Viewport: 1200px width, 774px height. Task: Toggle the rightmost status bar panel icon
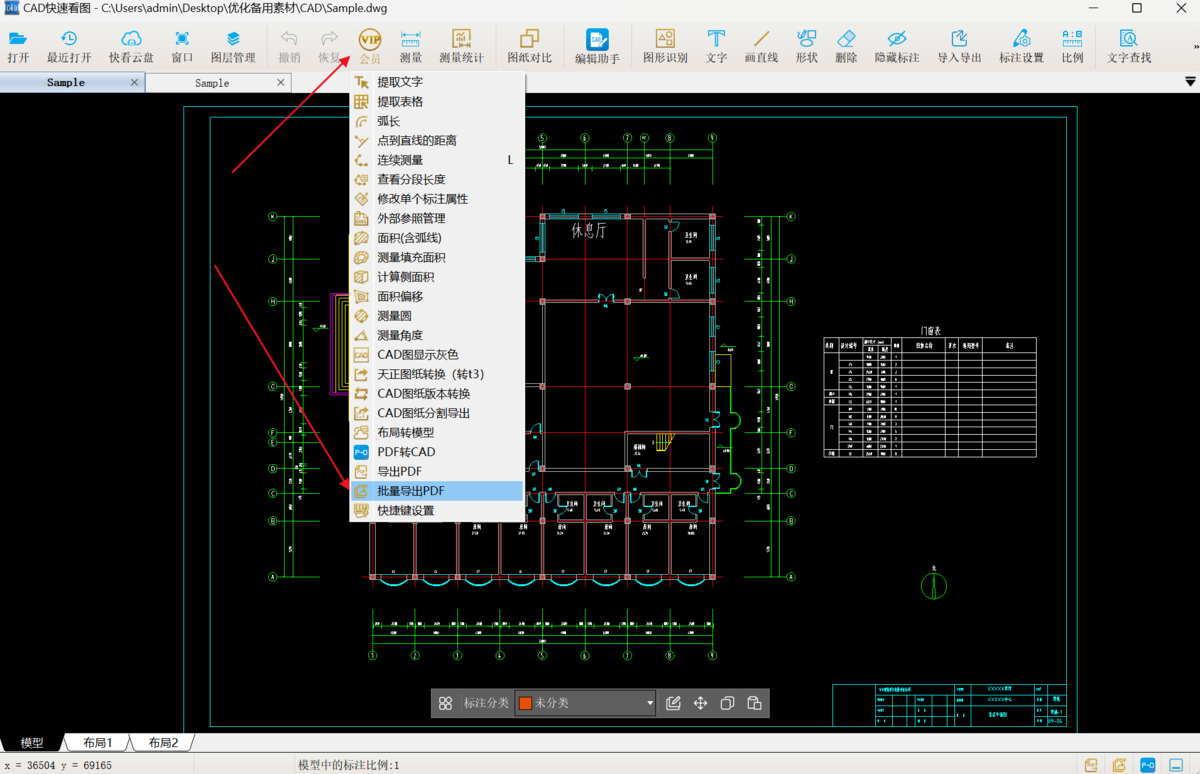[1178, 765]
